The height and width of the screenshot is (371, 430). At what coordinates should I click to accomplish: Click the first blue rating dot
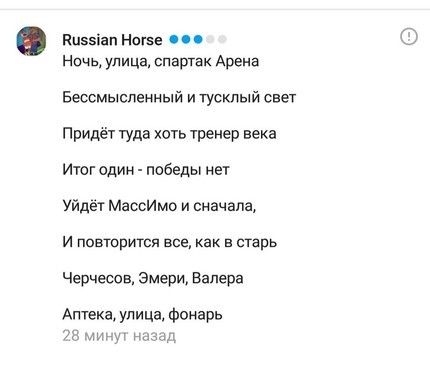pos(174,40)
